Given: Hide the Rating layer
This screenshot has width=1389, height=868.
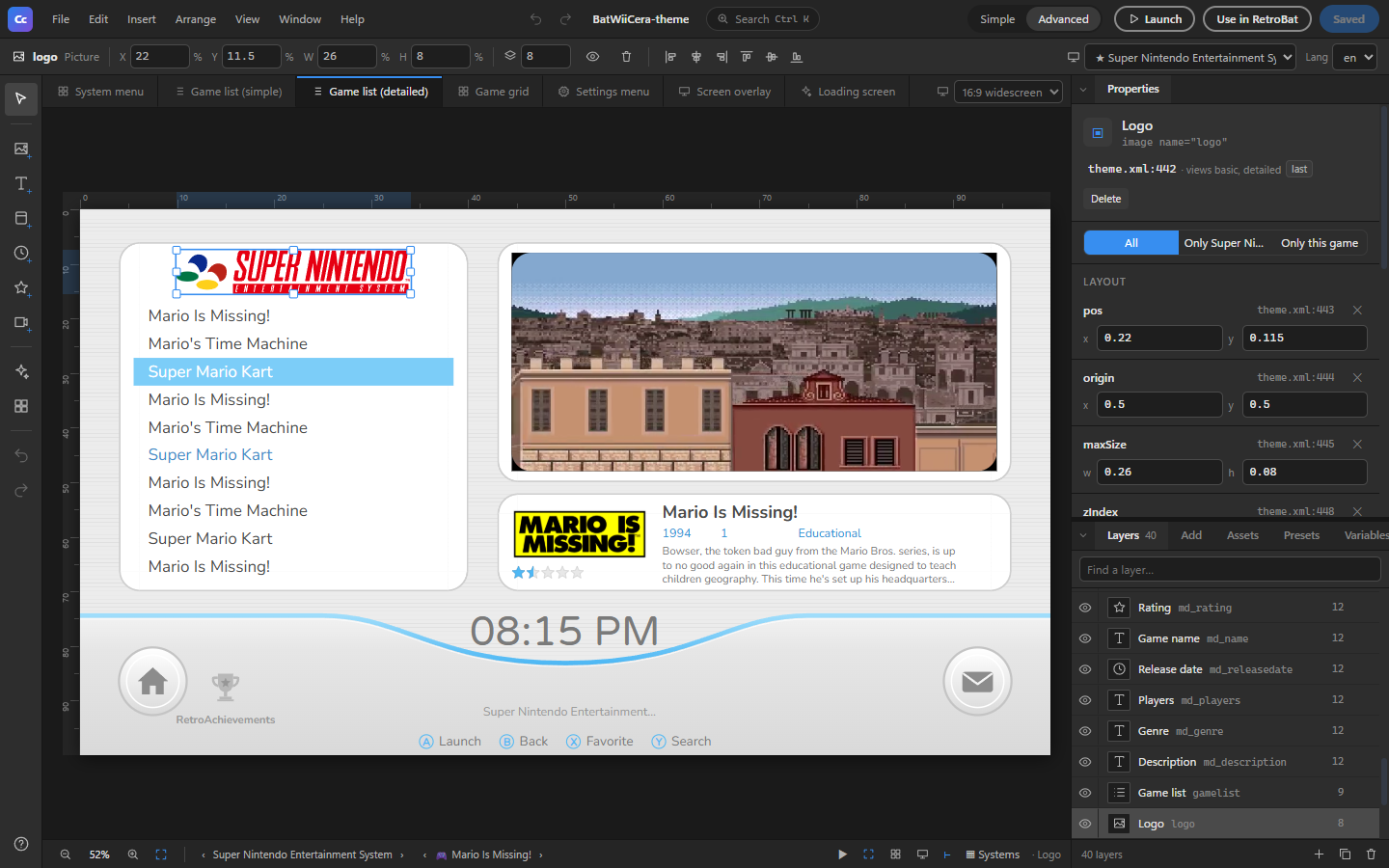Looking at the screenshot, I should pos(1085,608).
